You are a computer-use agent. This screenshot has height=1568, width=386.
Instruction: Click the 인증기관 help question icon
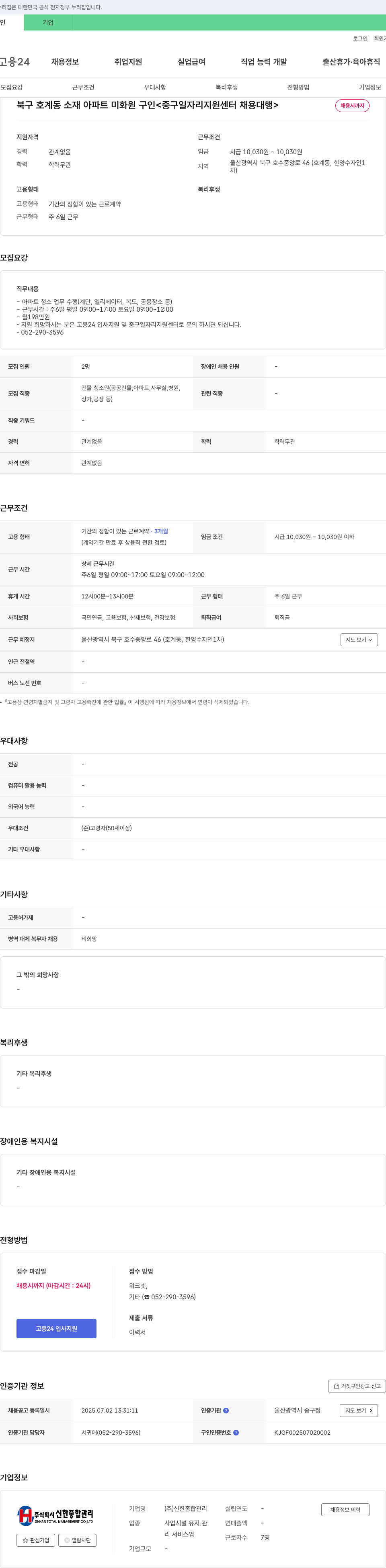[x=226, y=1410]
